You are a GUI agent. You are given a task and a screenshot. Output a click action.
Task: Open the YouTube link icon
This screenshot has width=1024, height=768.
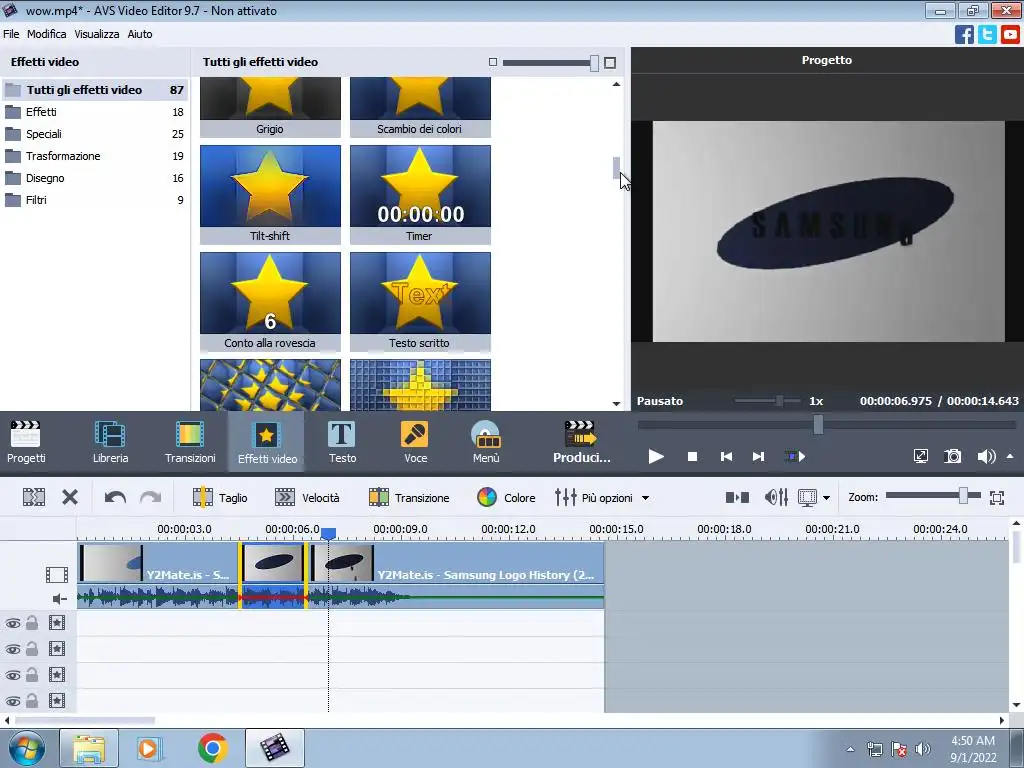(1010, 34)
